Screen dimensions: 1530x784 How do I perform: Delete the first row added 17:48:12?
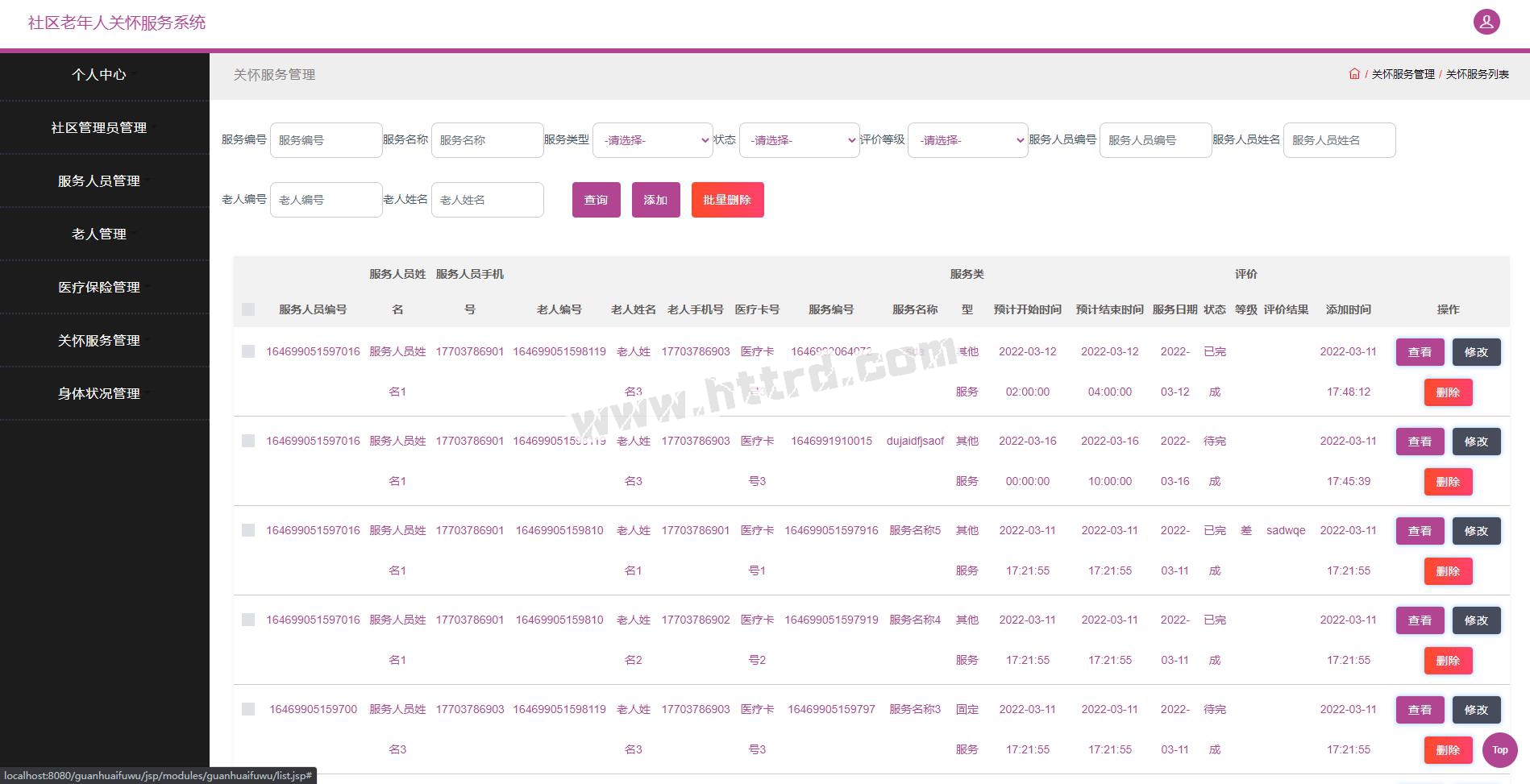point(1449,392)
